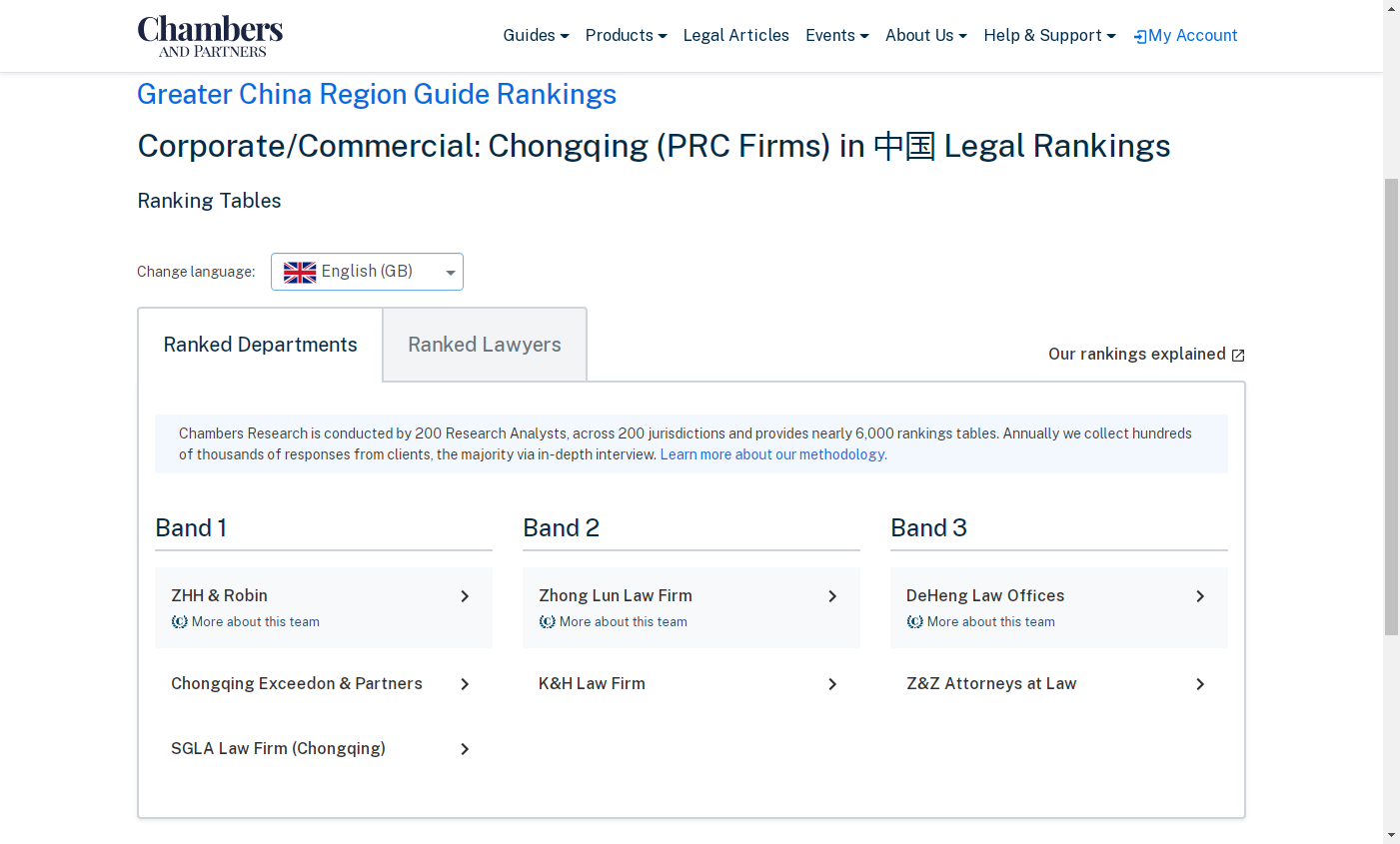Open SGLA Law Firm (Chongqing) entry
1400x844 pixels.
click(x=324, y=749)
